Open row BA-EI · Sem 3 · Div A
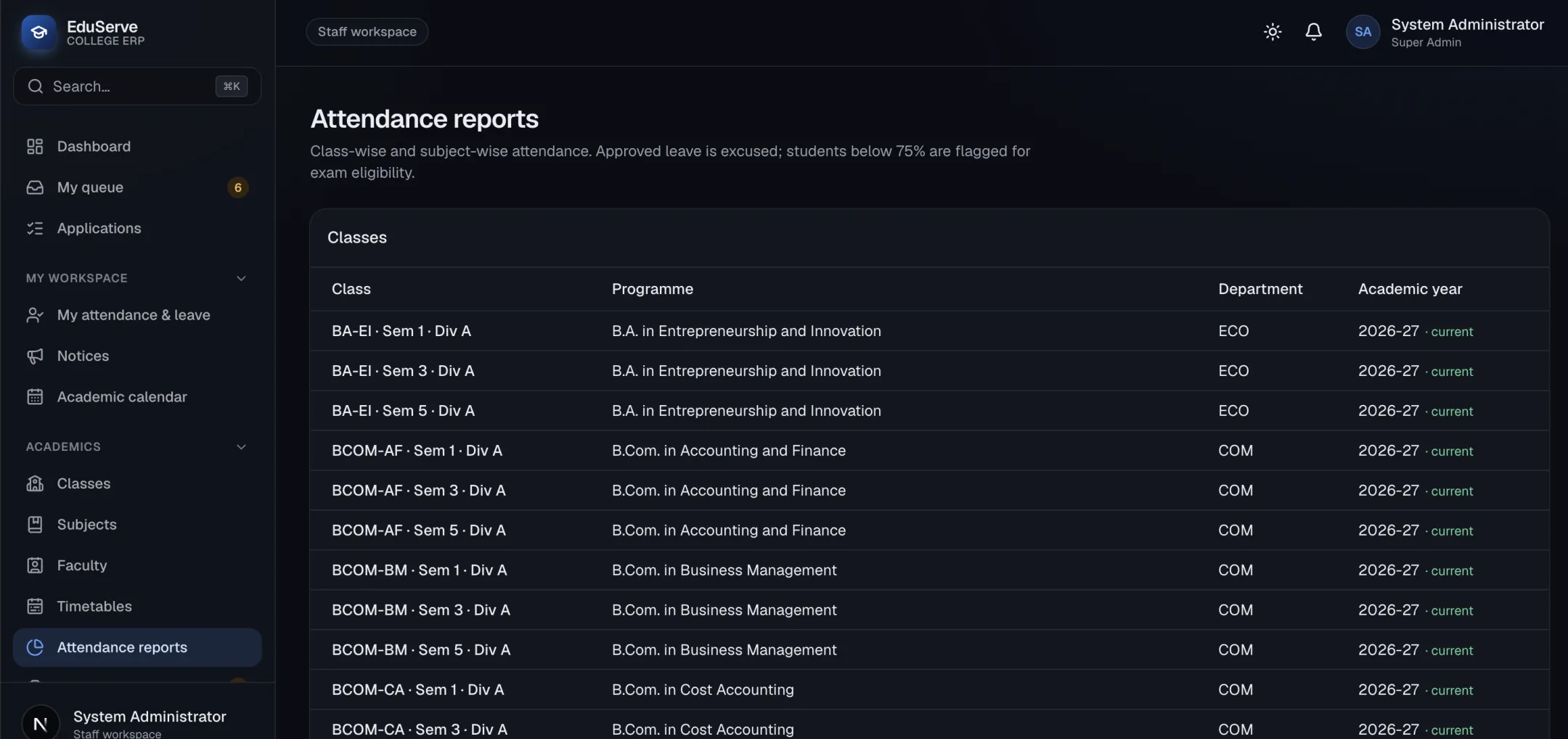The height and width of the screenshot is (739, 1568). pos(929,371)
